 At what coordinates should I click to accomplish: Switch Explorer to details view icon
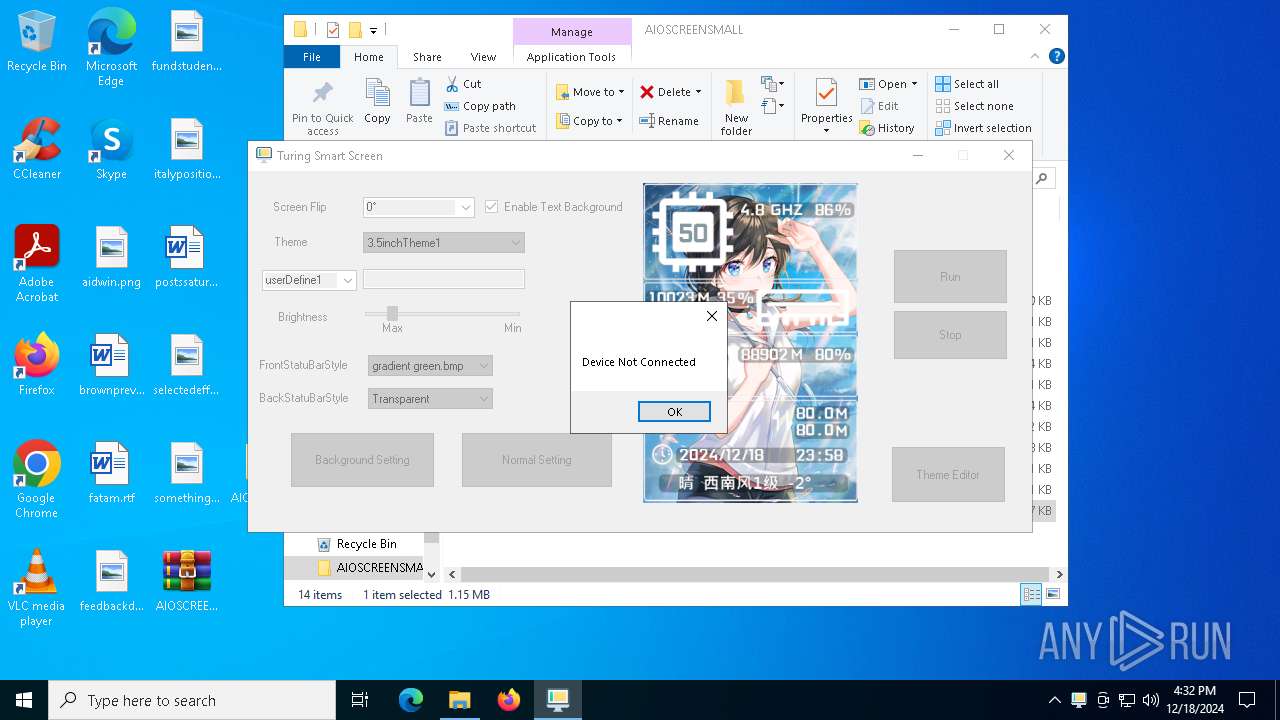coord(1030,595)
